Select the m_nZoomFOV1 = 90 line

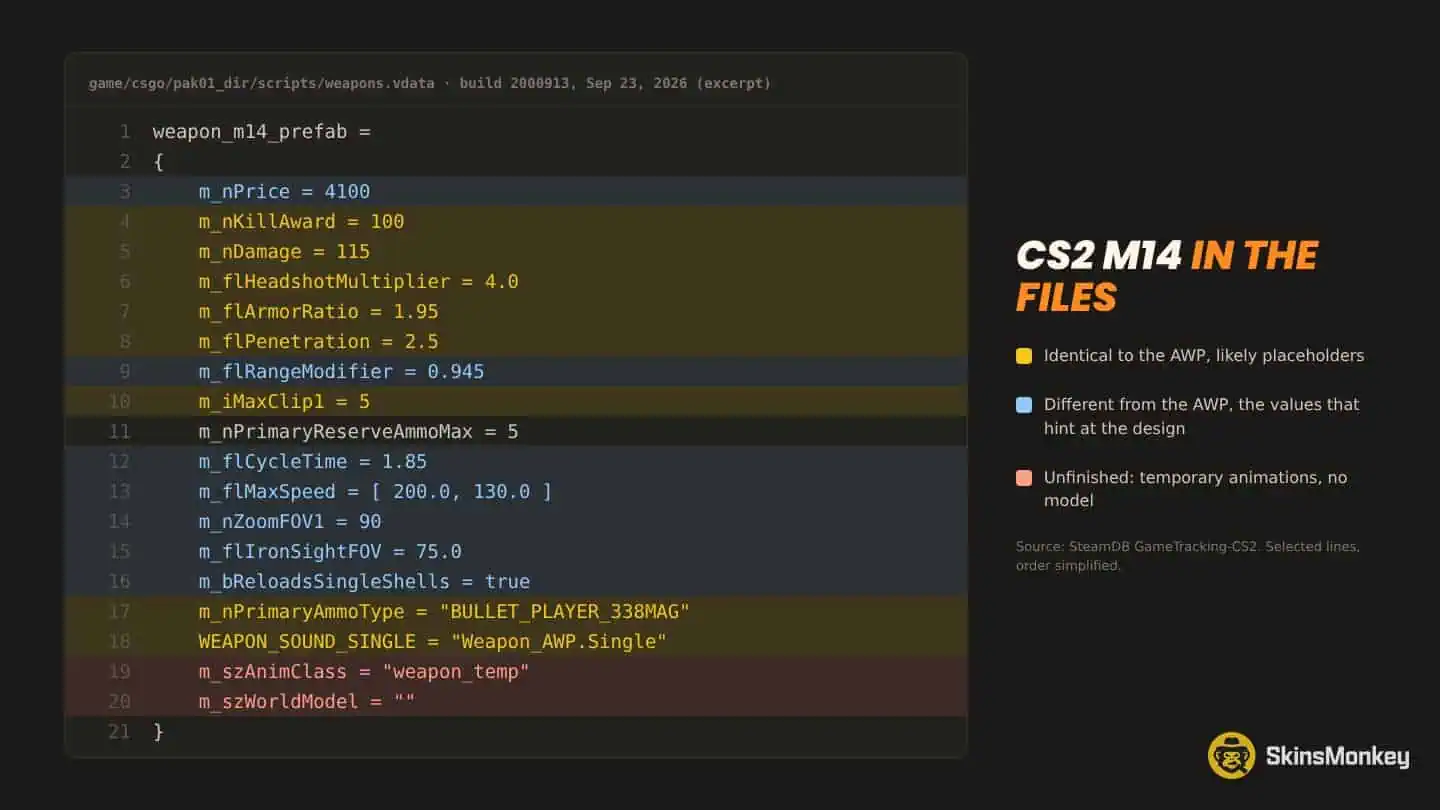[x=516, y=522]
